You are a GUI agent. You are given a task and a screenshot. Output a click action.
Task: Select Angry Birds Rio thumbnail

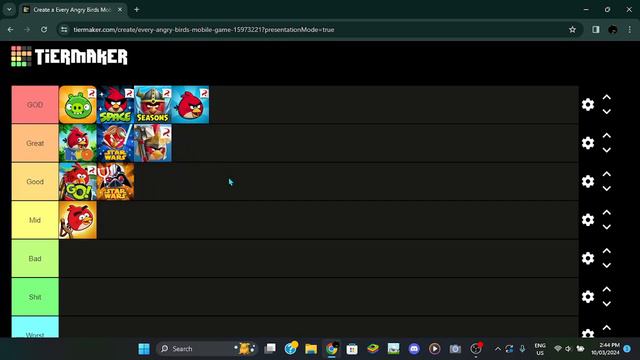(78, 143)
